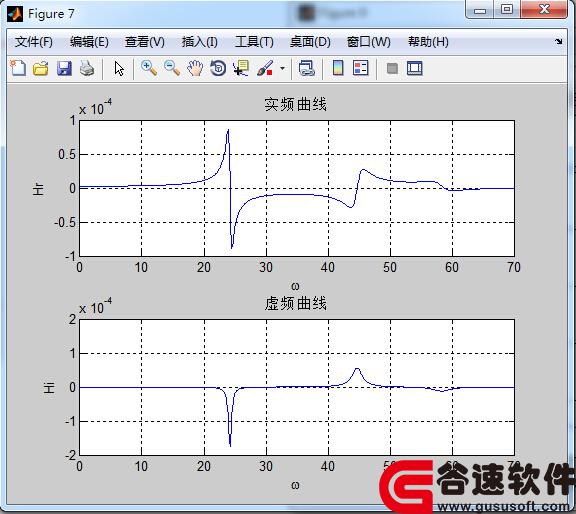Click the ω label under the top plot
Image resolution: width=576 pixels, height=514 pixels.
pyautogui.click(x=295, y=286)
